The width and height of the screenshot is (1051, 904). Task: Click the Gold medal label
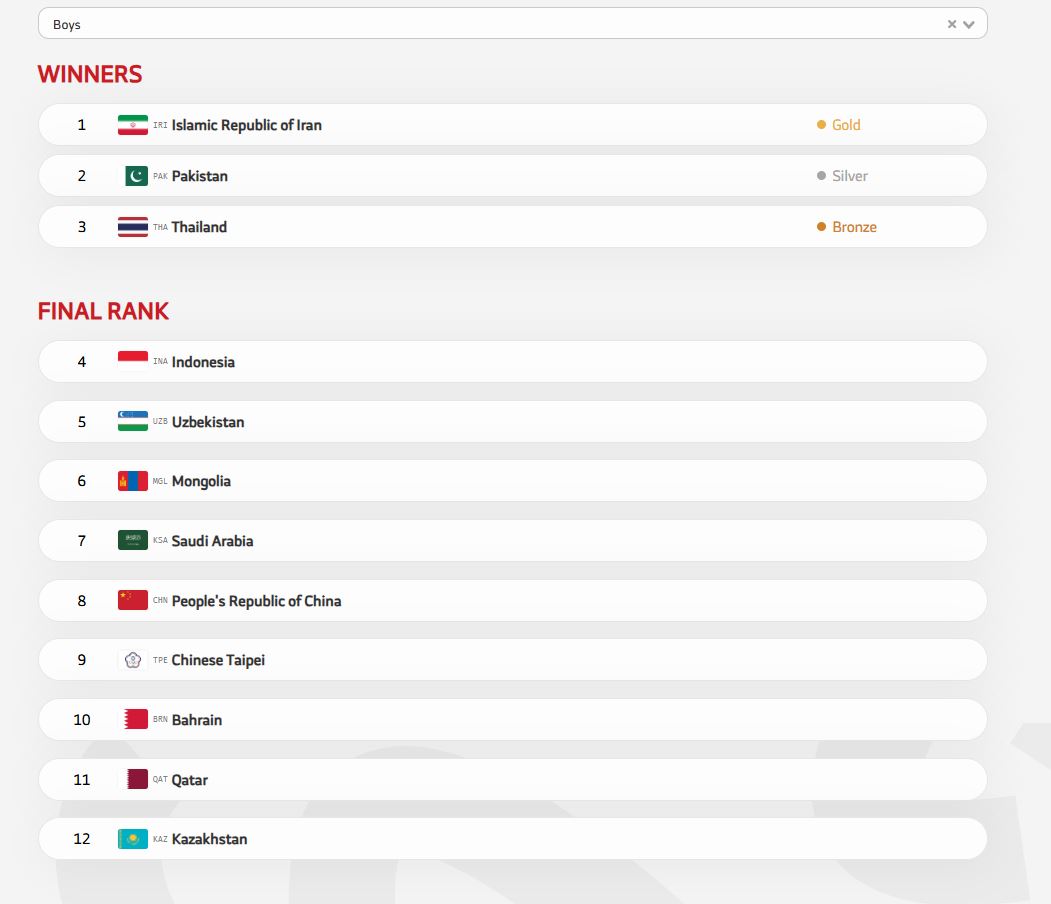pos(846,125)
